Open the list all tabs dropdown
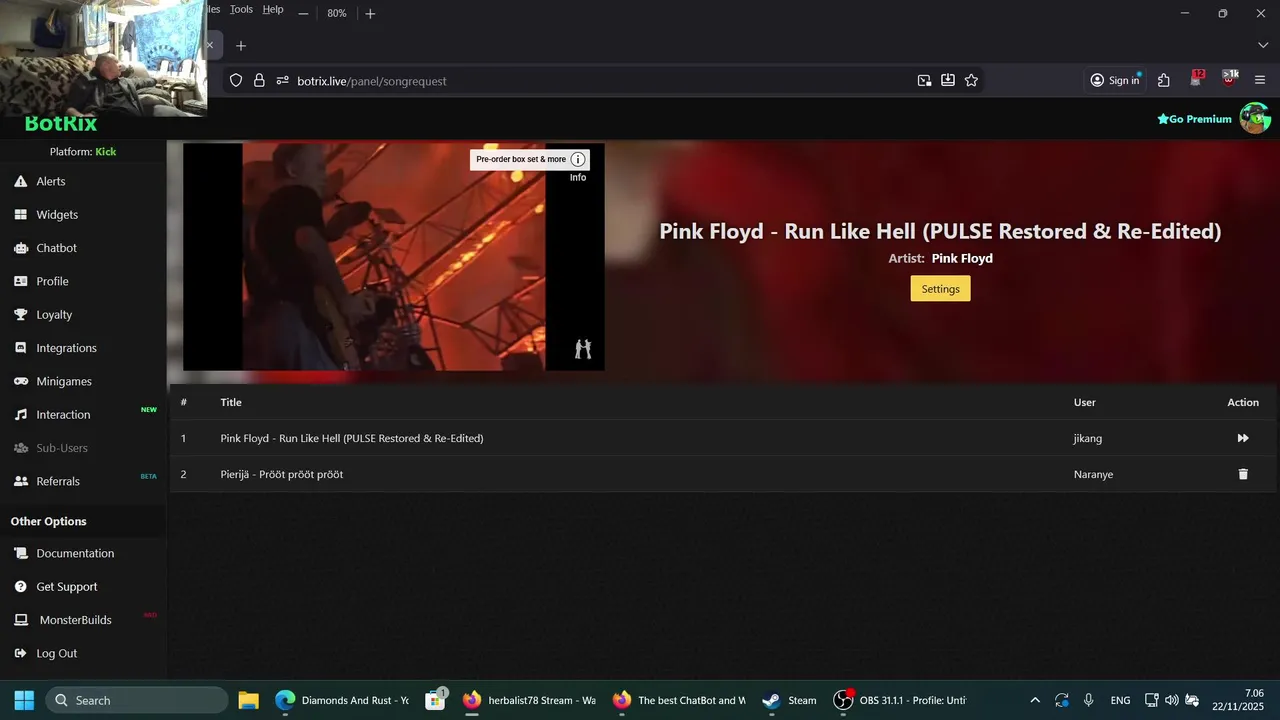 [x=1262, y=46]
